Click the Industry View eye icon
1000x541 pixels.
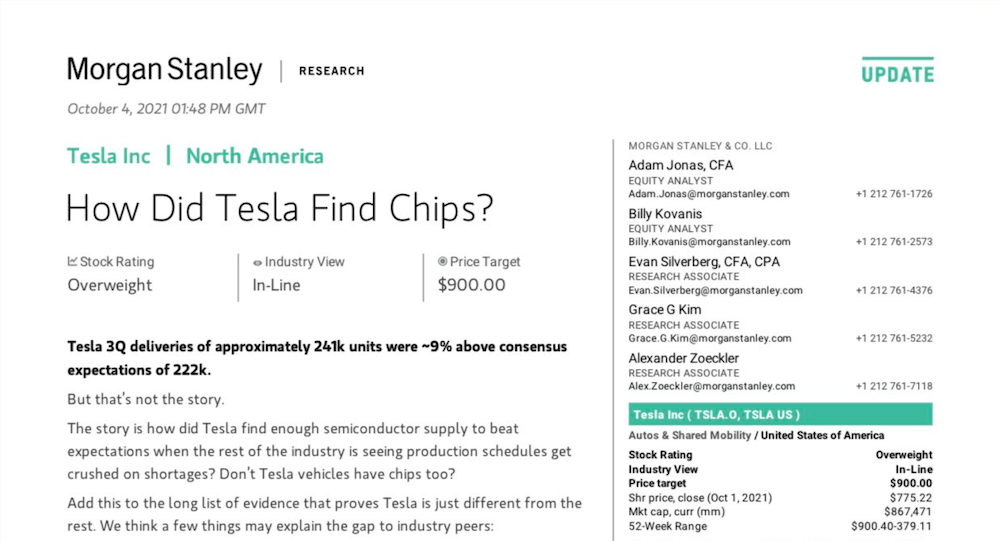click(x=257, y=263)
